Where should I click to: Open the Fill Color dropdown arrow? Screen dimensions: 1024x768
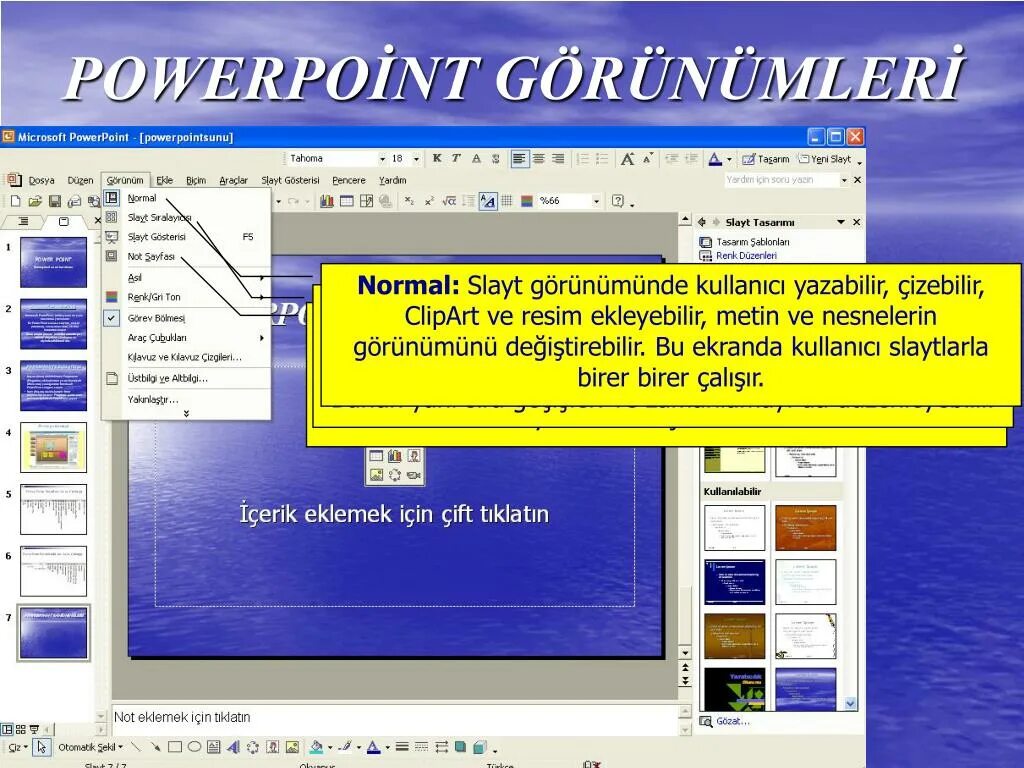(330, 747)
